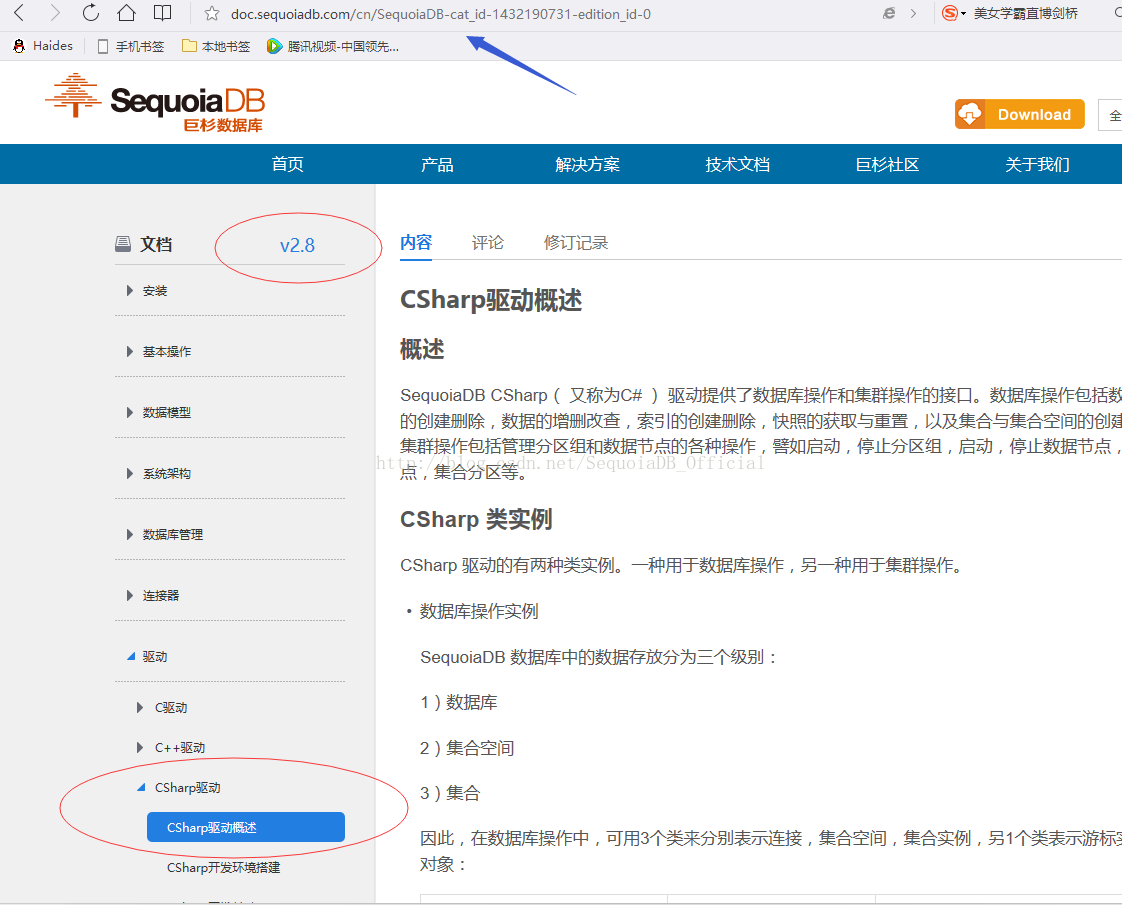Open the 产品 menu item
The height and width of the screenshot is (905, 1122).
[437, 165]
